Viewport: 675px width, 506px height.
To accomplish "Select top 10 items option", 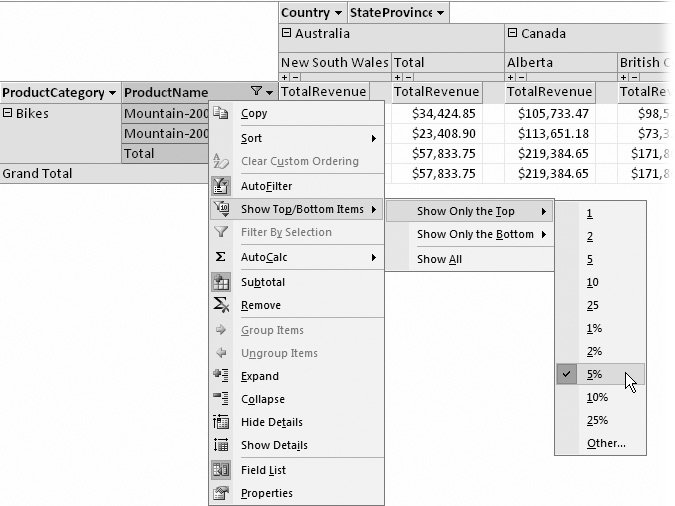I will [x=601, y=282].
